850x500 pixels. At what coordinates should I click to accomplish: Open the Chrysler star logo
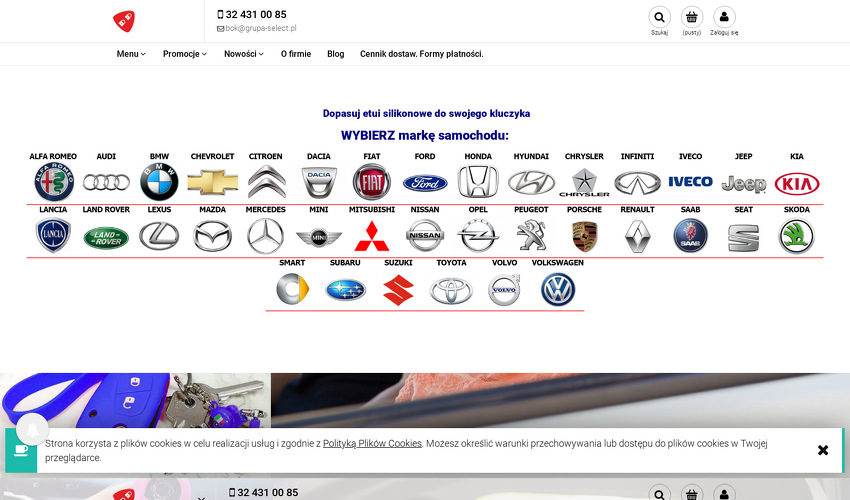click(x=584, y=182)
